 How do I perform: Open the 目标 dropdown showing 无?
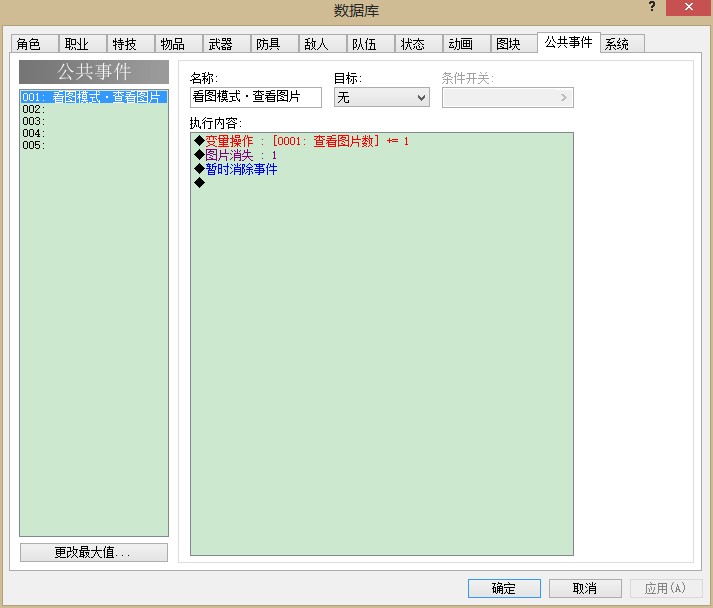(x=382, y=97)
